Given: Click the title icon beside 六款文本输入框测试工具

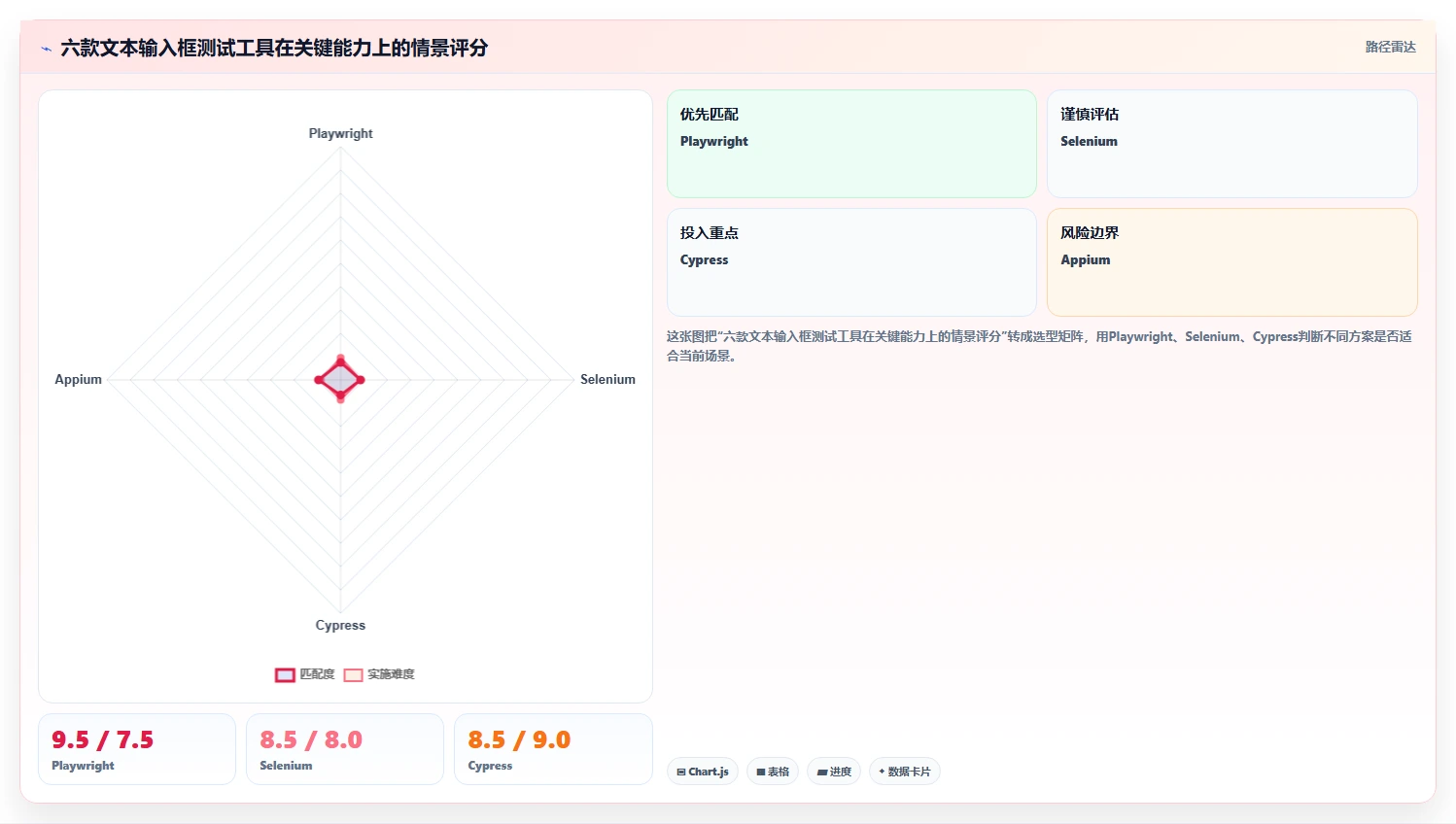Looking at the screenshot, I should [x=46, y=49].
